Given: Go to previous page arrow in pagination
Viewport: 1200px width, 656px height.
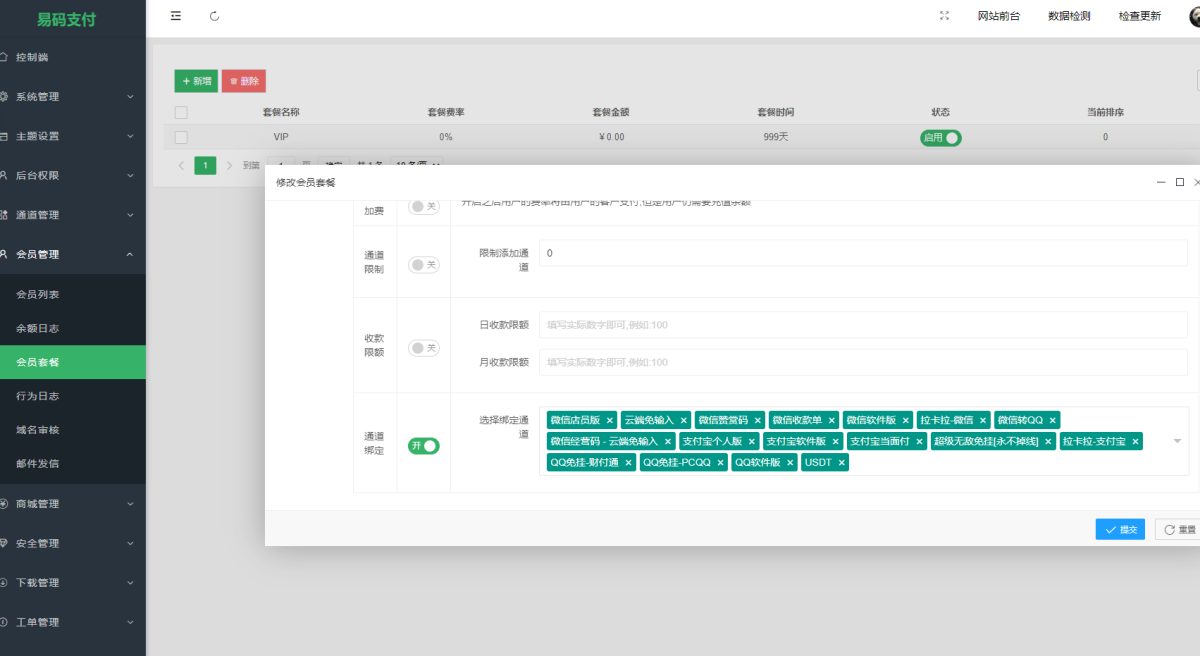Looking at the screenshot, I should click(x=181, y=165).
